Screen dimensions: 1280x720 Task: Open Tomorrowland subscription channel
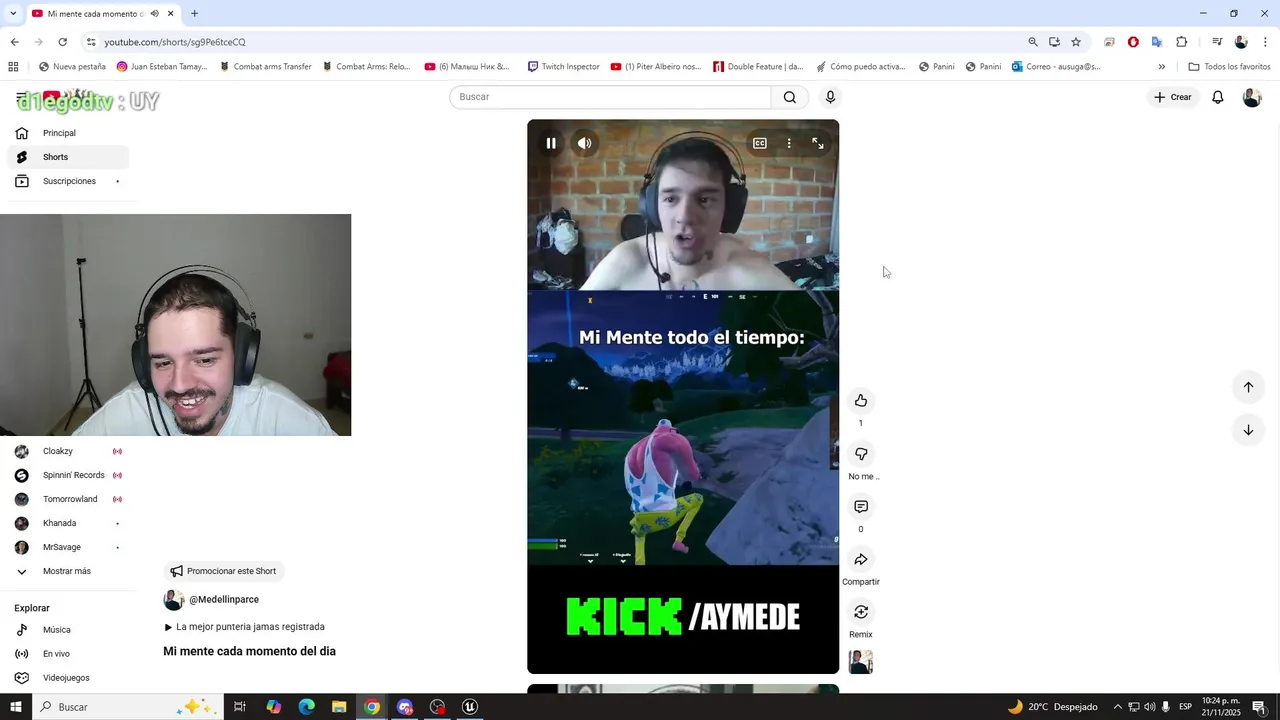[x=68, y=499]
